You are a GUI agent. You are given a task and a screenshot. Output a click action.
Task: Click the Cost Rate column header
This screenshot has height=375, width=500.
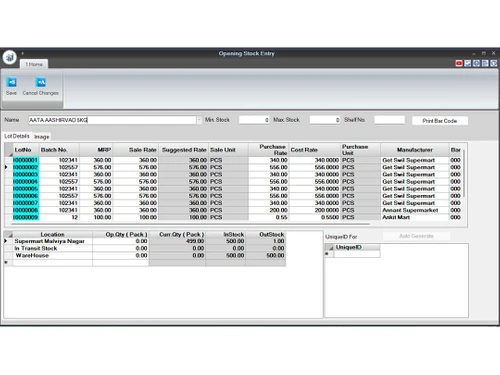[315, 150]
